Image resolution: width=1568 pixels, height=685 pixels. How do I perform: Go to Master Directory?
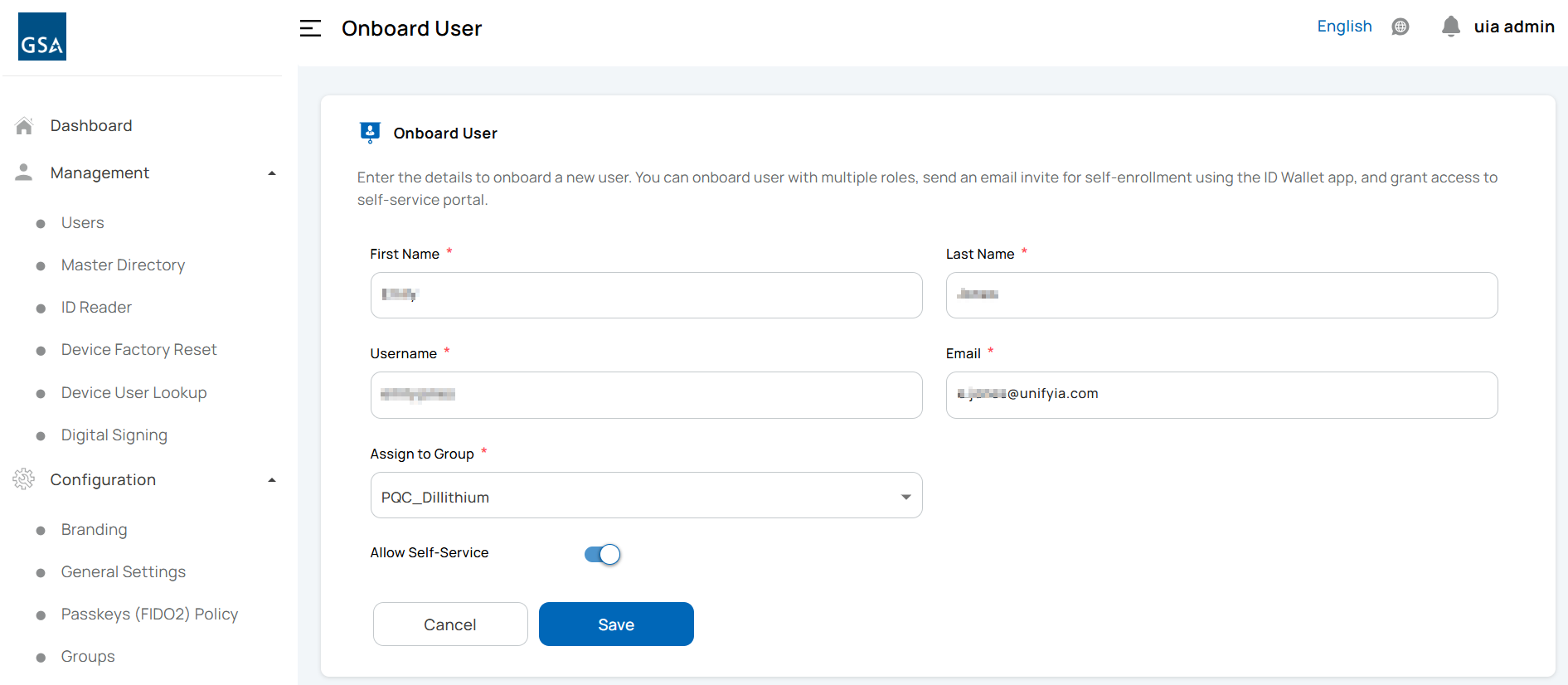click(x=123, y=265)
